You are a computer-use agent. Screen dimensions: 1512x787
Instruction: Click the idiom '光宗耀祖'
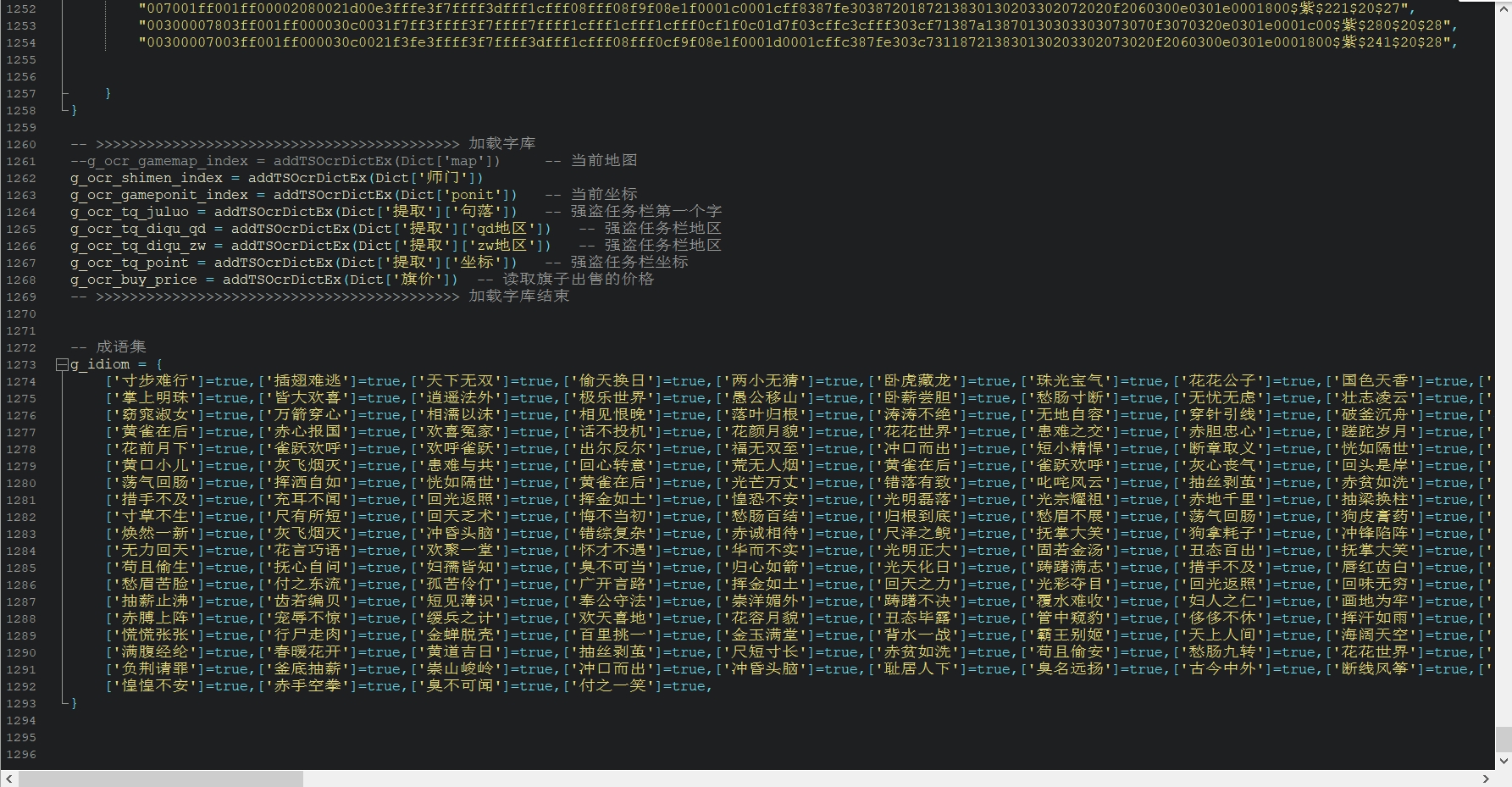1070,500
